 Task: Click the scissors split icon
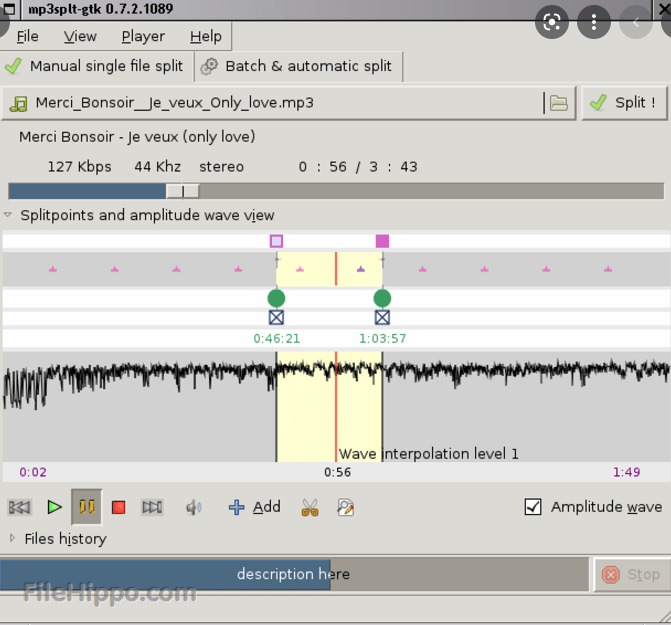point(310,507)
